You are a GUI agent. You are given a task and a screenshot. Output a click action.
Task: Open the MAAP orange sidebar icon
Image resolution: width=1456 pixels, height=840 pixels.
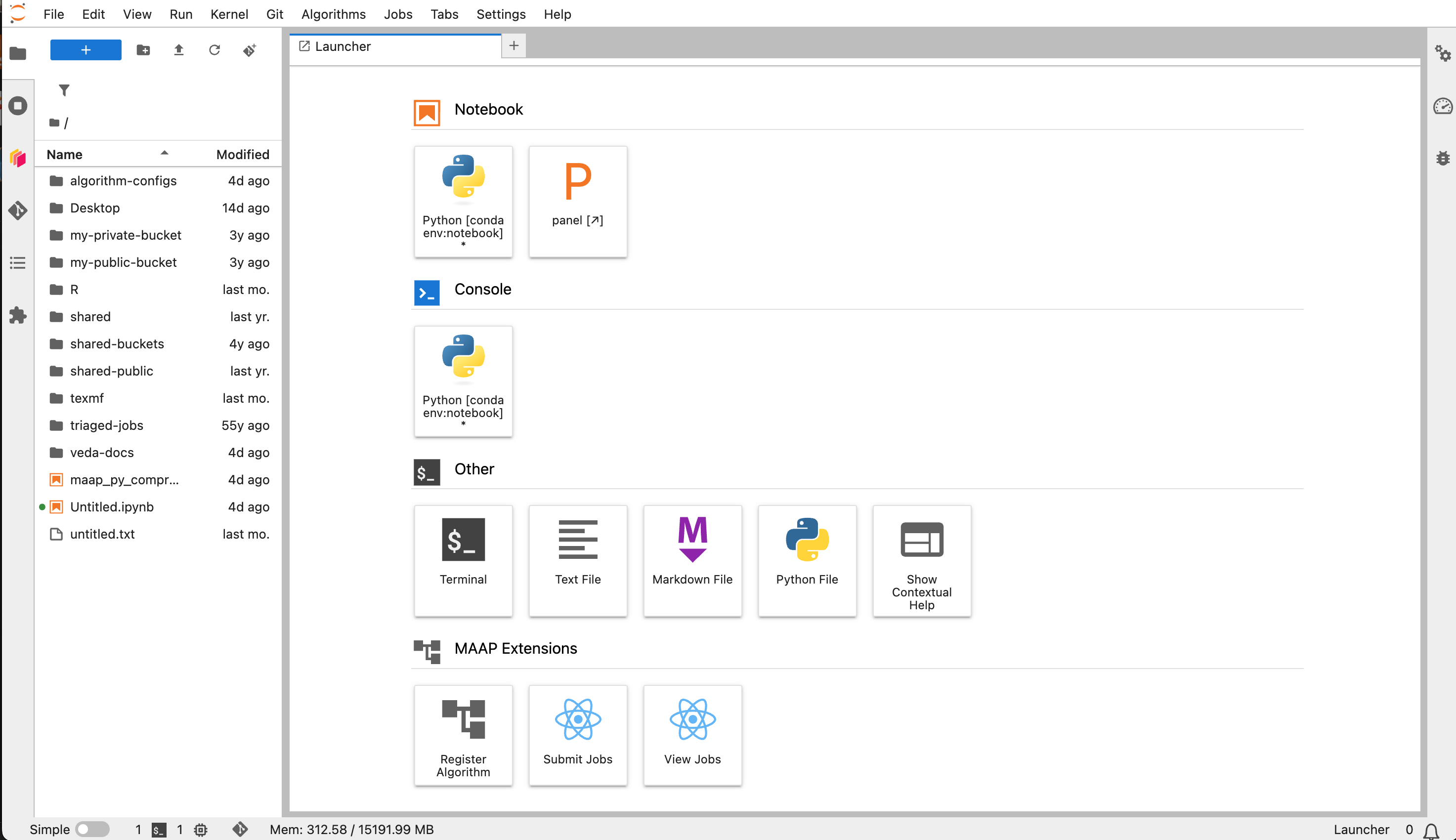18,158
